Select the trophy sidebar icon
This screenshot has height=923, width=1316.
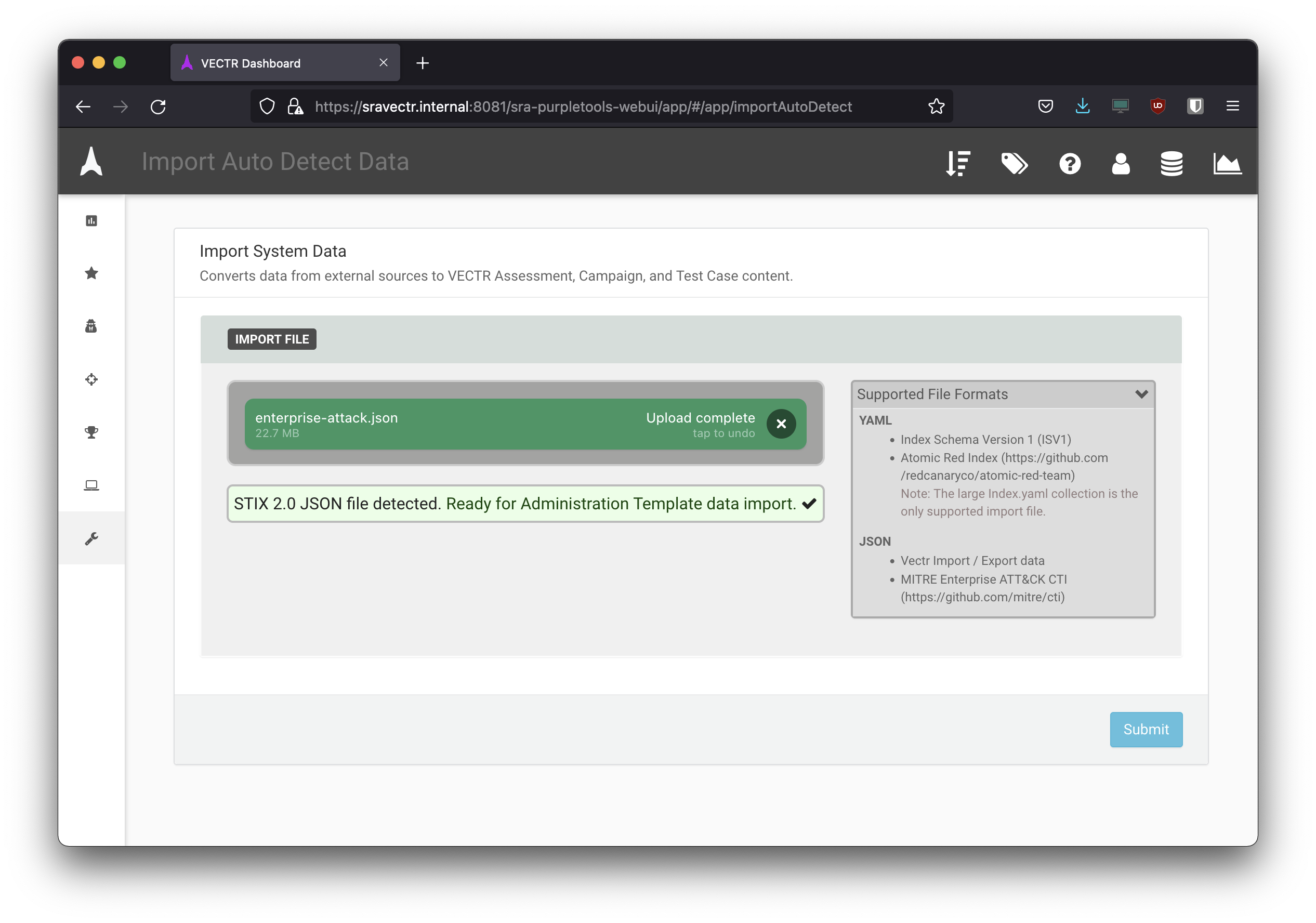pos(91,432)
